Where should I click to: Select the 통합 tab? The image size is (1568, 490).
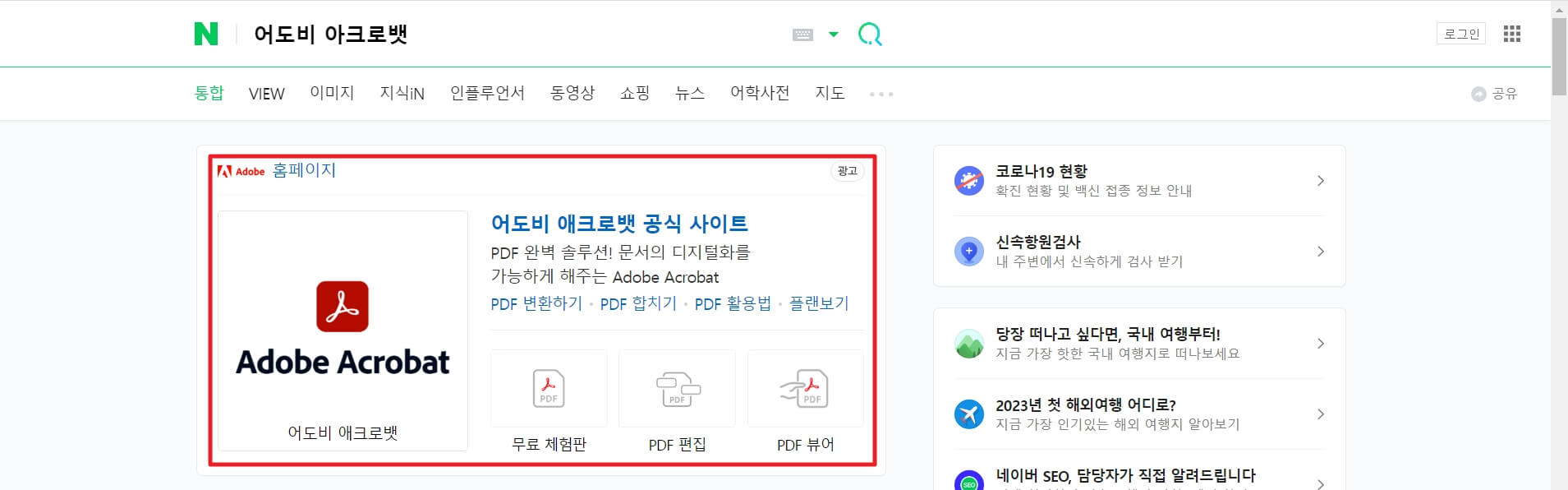pyautogui.click(x=209, y=93)
